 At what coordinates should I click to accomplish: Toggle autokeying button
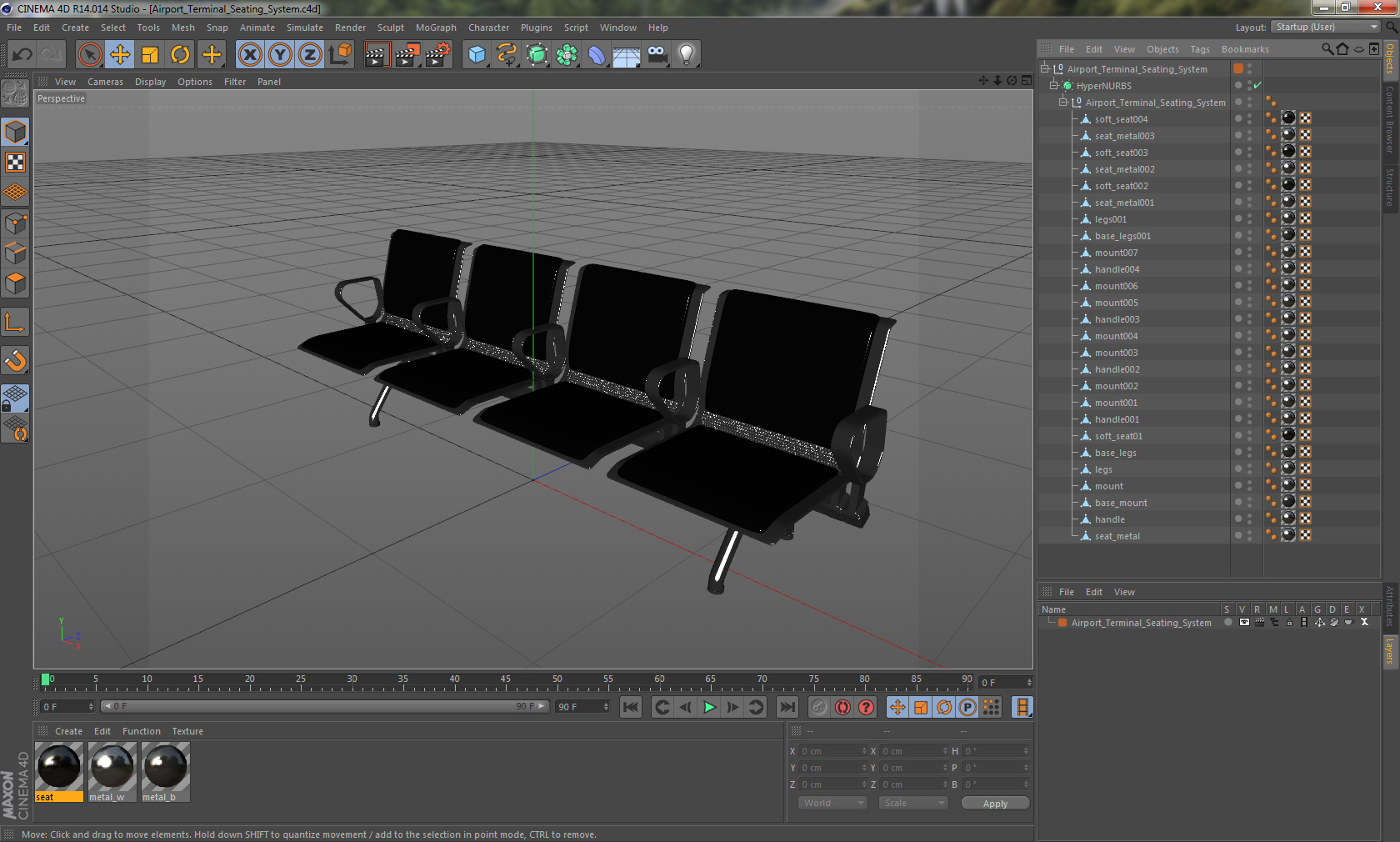(x=843, y=707)
